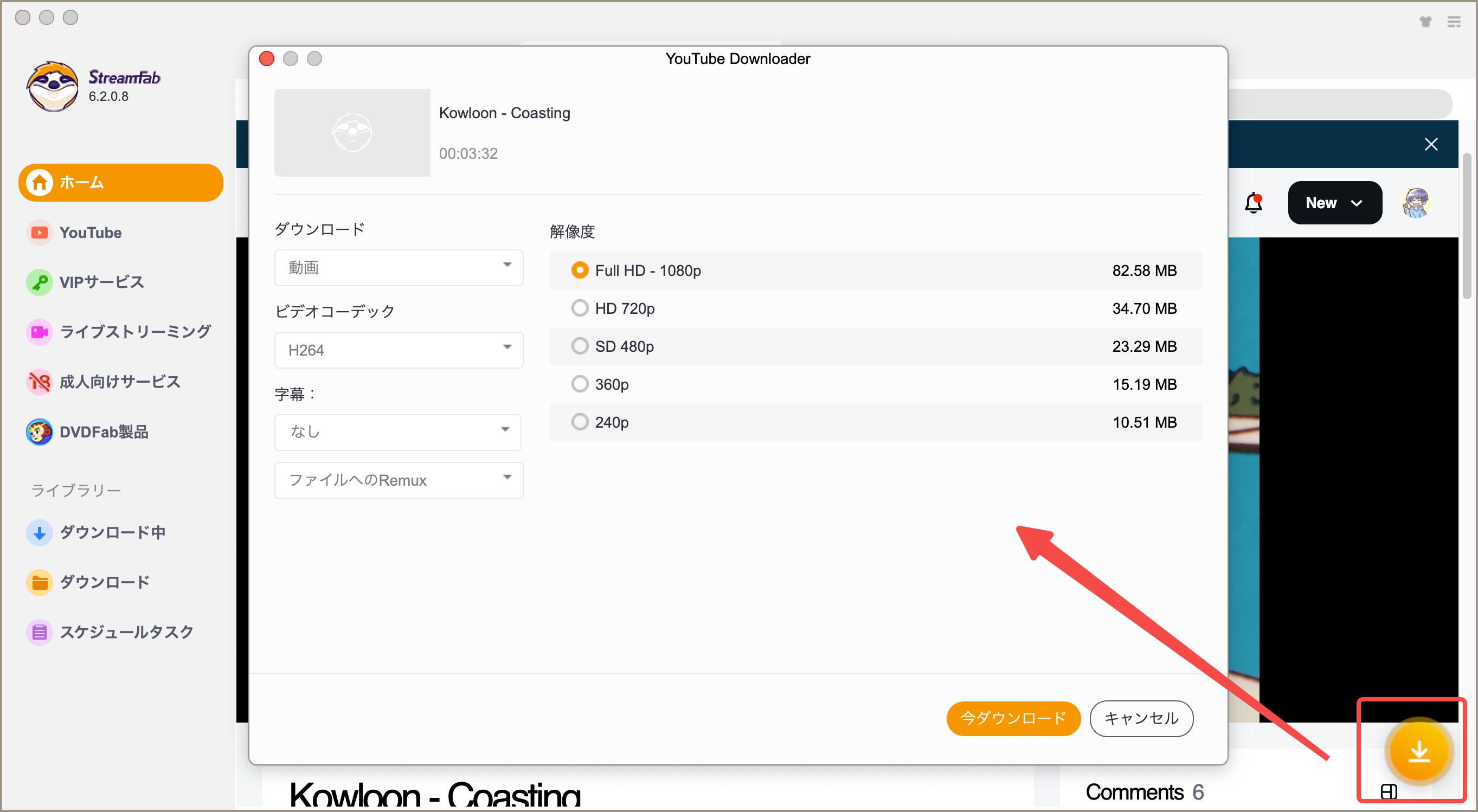Click the ダウンロード中 arrow icon
1478x812 pixels.
pos(39,532)
